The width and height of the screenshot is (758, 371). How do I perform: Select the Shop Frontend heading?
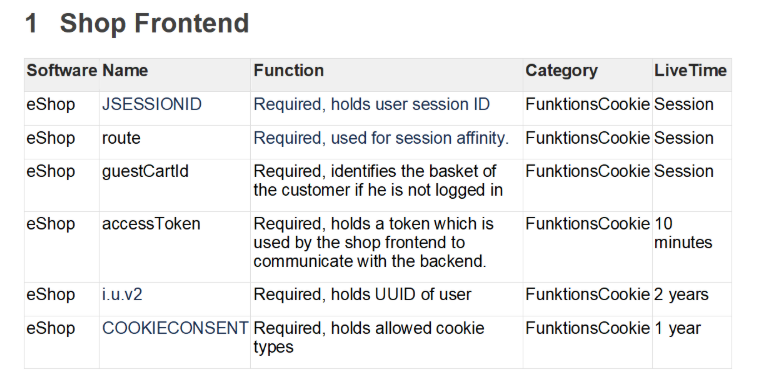tap(137, 23)
